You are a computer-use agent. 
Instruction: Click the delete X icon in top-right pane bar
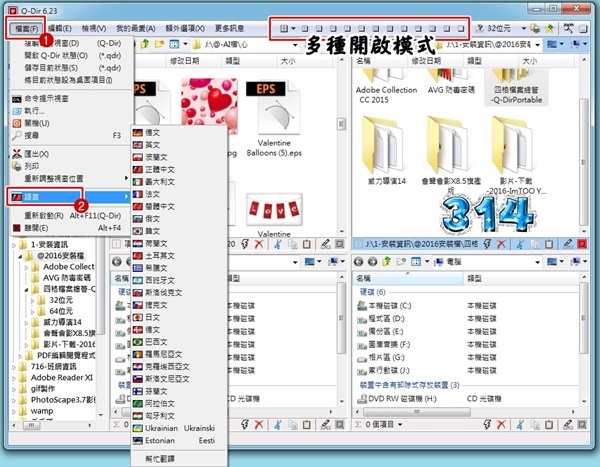(501, 244)
